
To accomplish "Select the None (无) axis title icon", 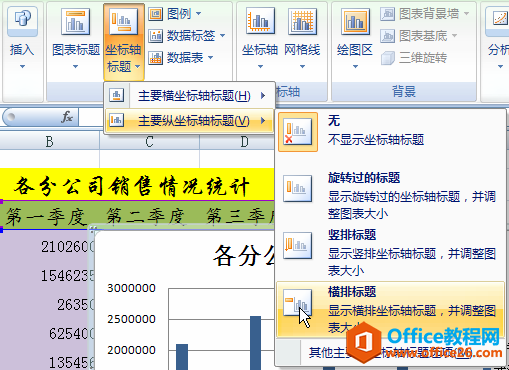I will point(298,132).
